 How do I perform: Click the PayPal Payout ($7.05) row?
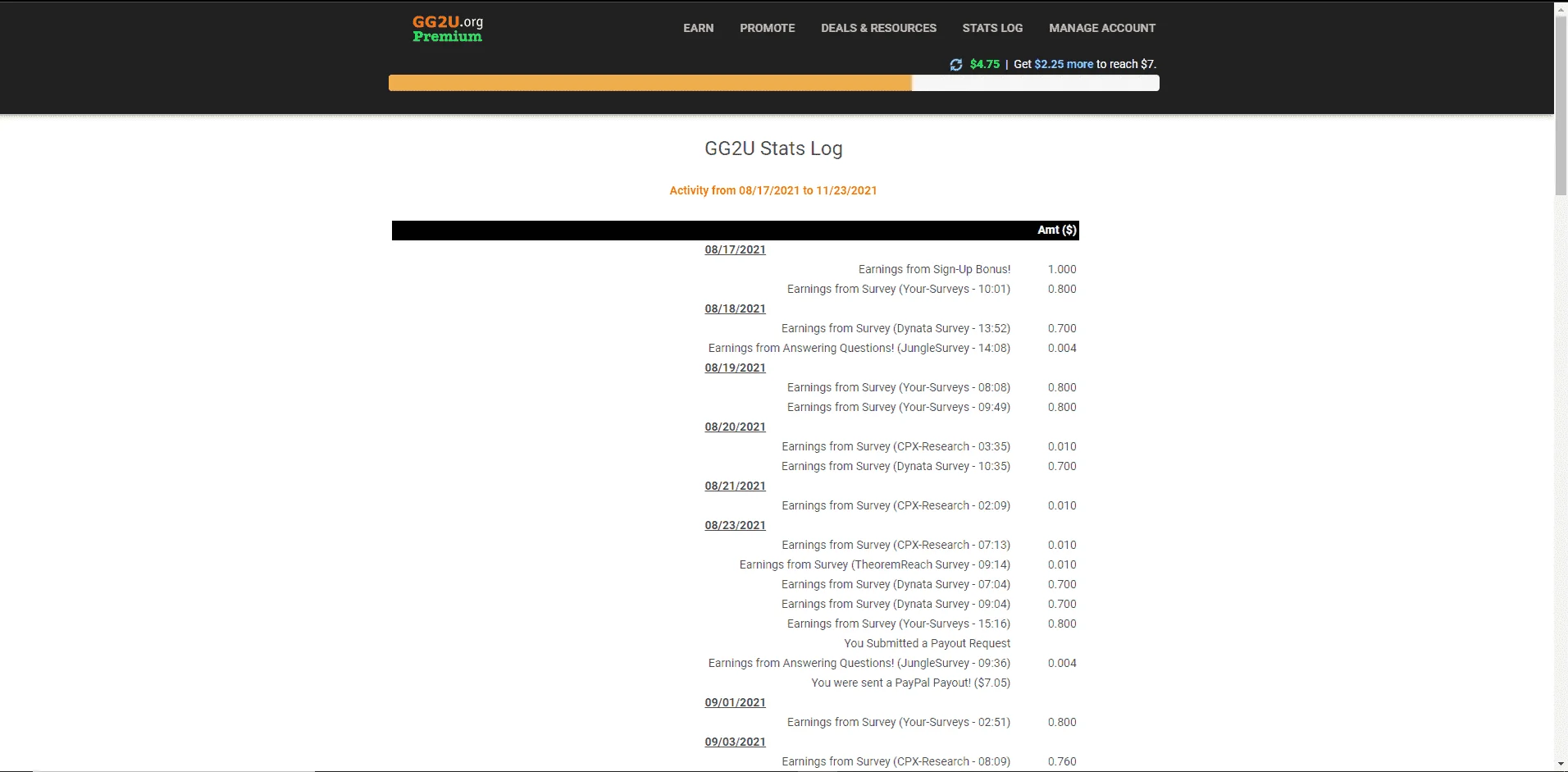(911, 683)
